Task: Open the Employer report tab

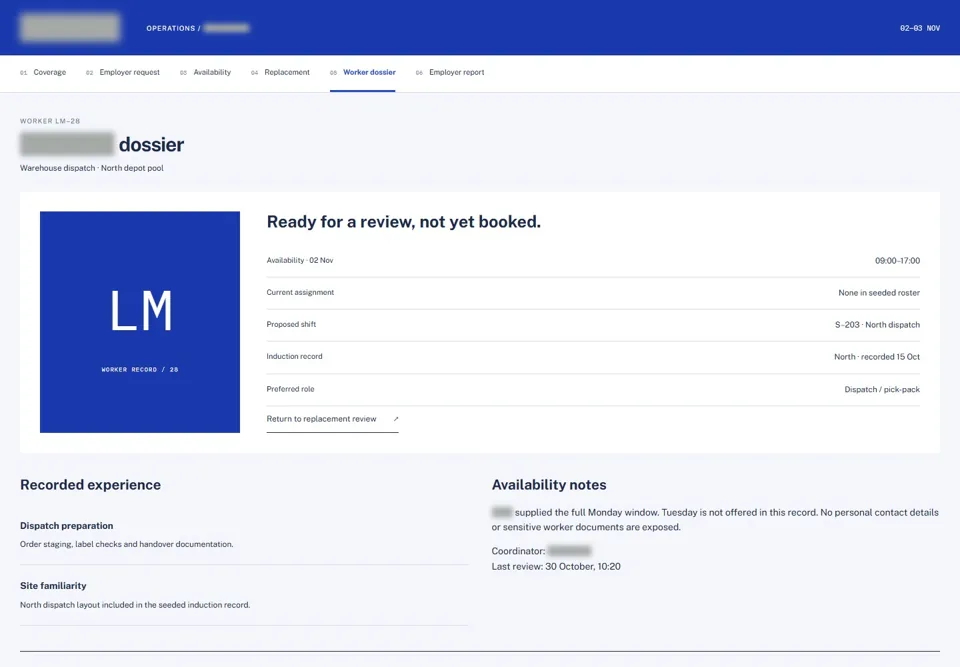Action: click(x=450, y=72)
